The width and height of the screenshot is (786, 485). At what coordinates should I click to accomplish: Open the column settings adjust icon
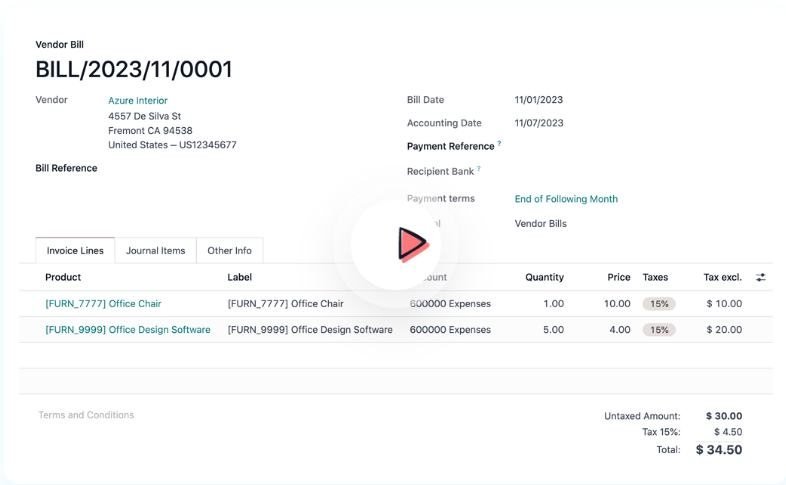click(760, 277)
